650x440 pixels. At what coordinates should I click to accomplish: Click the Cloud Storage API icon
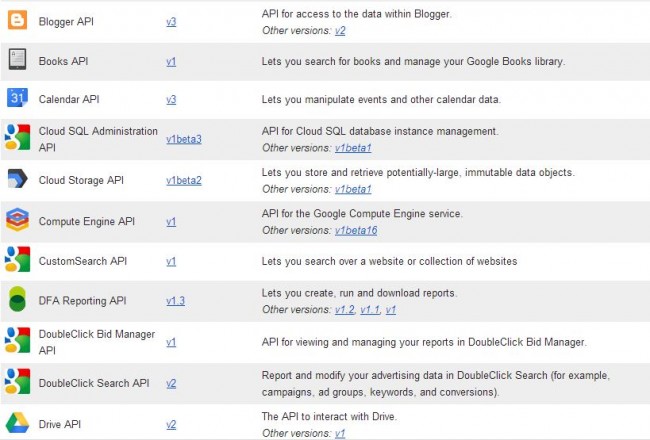click(x=17, y=178)
